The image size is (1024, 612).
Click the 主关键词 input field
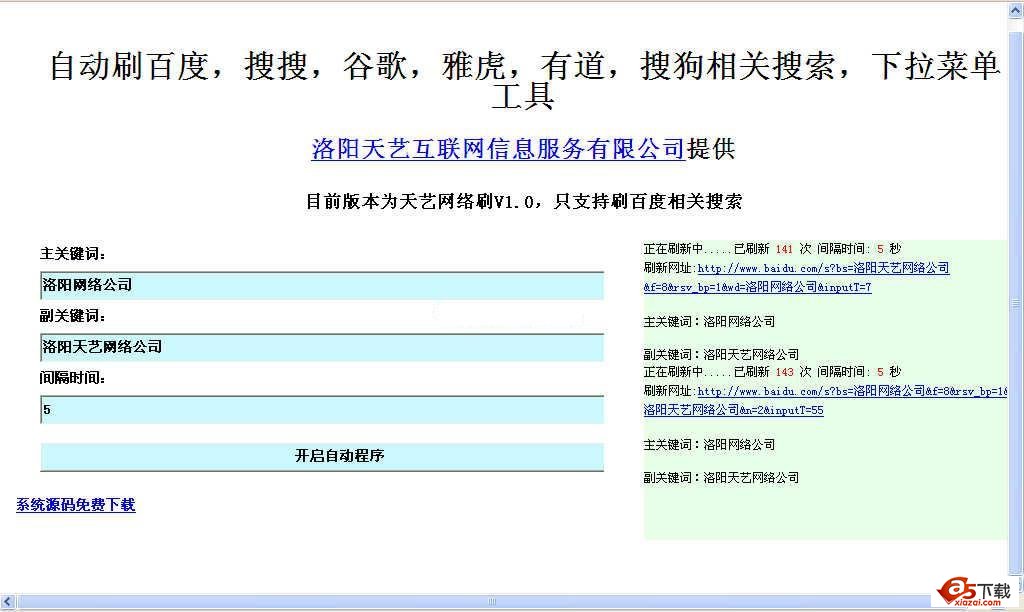point(322,285)
